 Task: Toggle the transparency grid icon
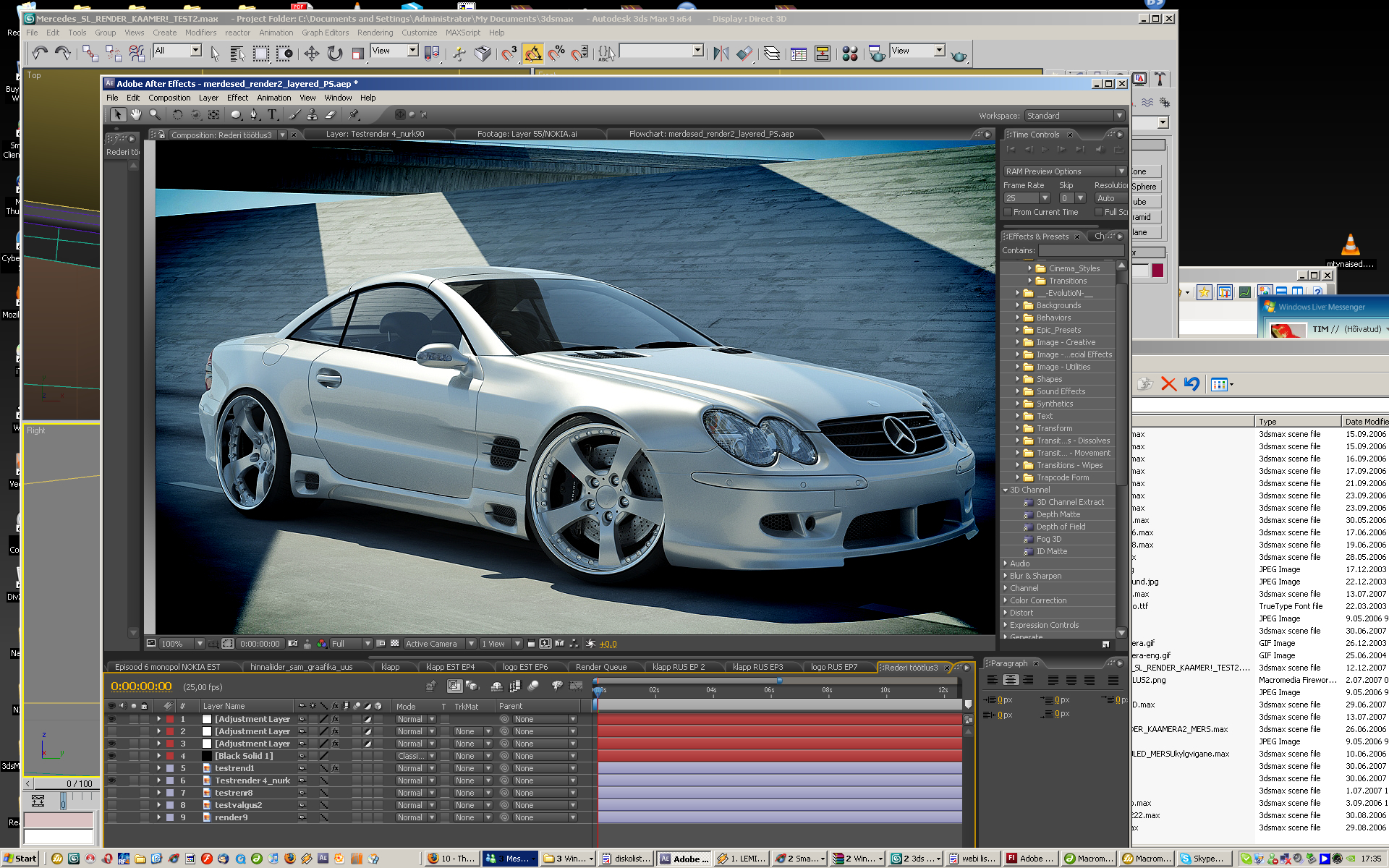pyautogui.click(x=395, y=643)
